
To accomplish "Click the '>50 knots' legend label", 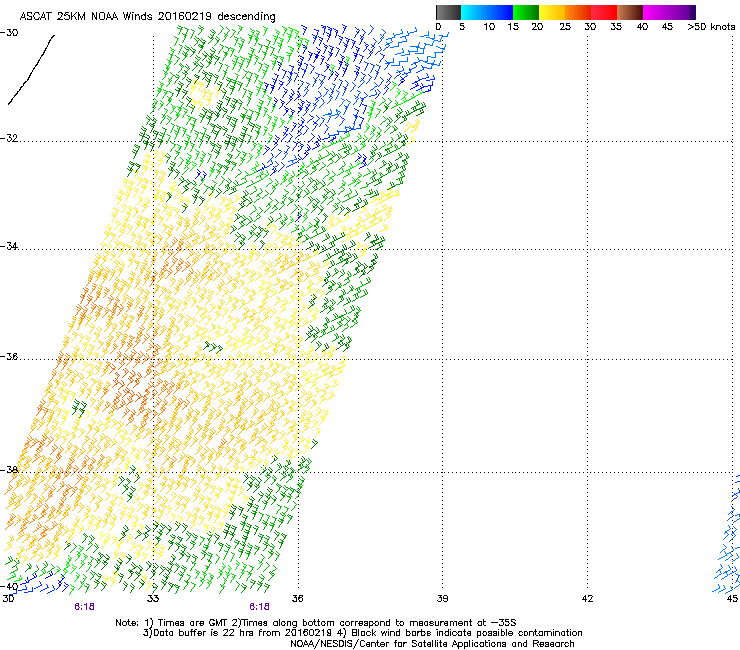I will (711, 27).
